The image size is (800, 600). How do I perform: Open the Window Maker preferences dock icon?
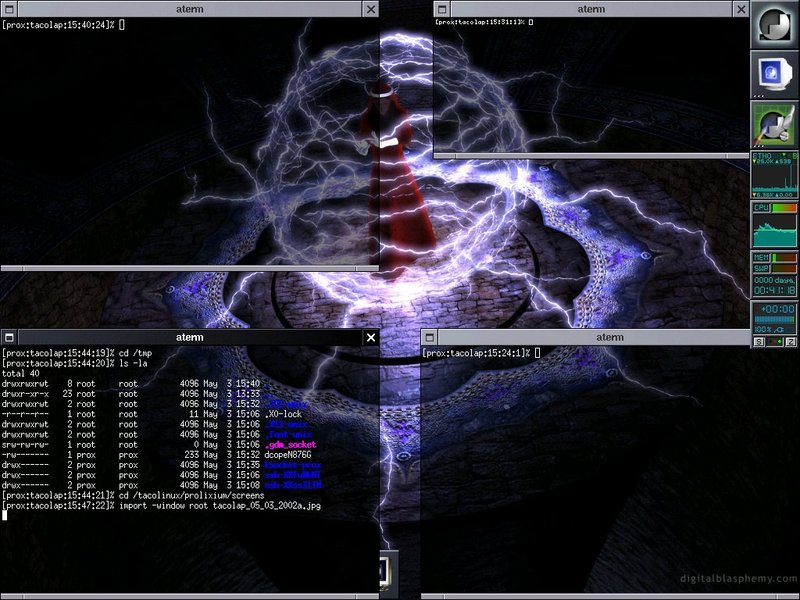[774, 124]
